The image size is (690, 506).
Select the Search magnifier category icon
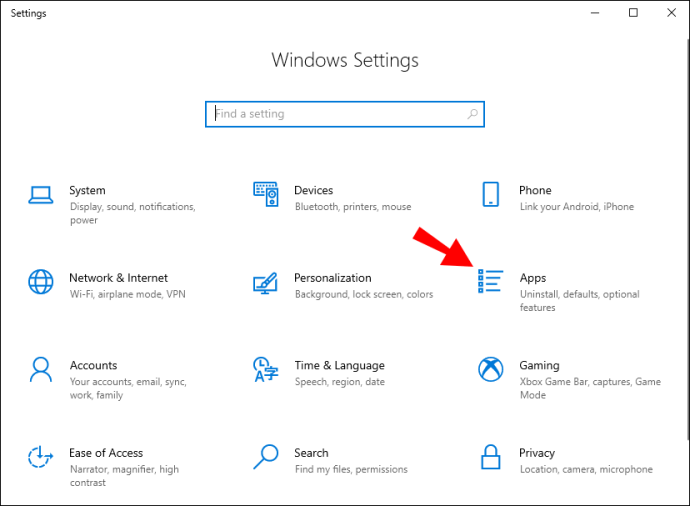click(266, 457)
